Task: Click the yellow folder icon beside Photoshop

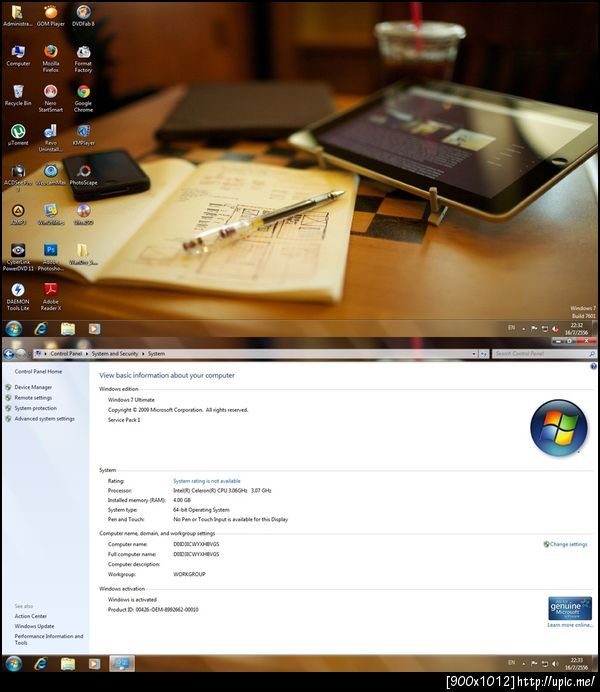Action: (x=83, y=254)
